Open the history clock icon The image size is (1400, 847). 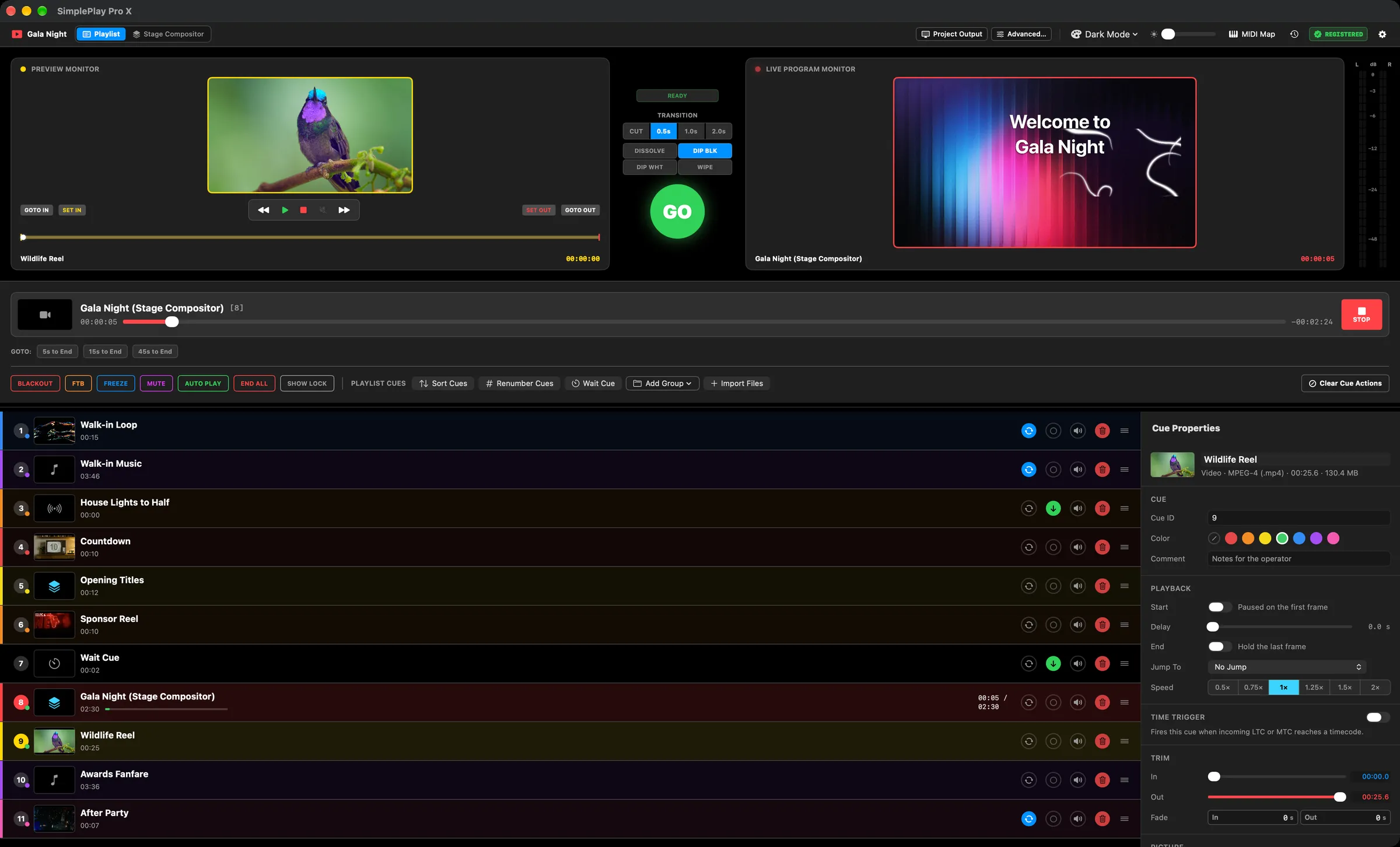coord(1294,34)
